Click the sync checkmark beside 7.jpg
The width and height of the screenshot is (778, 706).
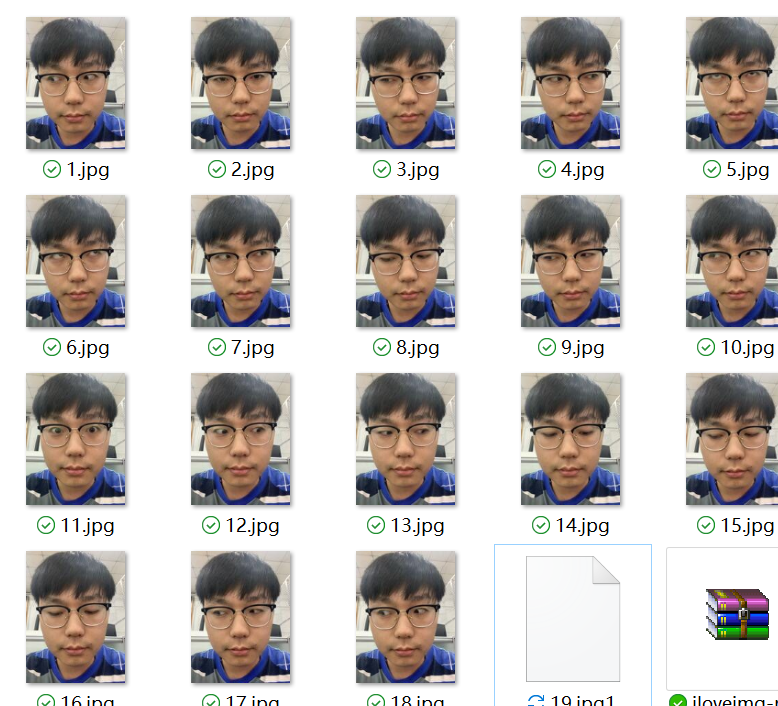(x=217, y=347)
